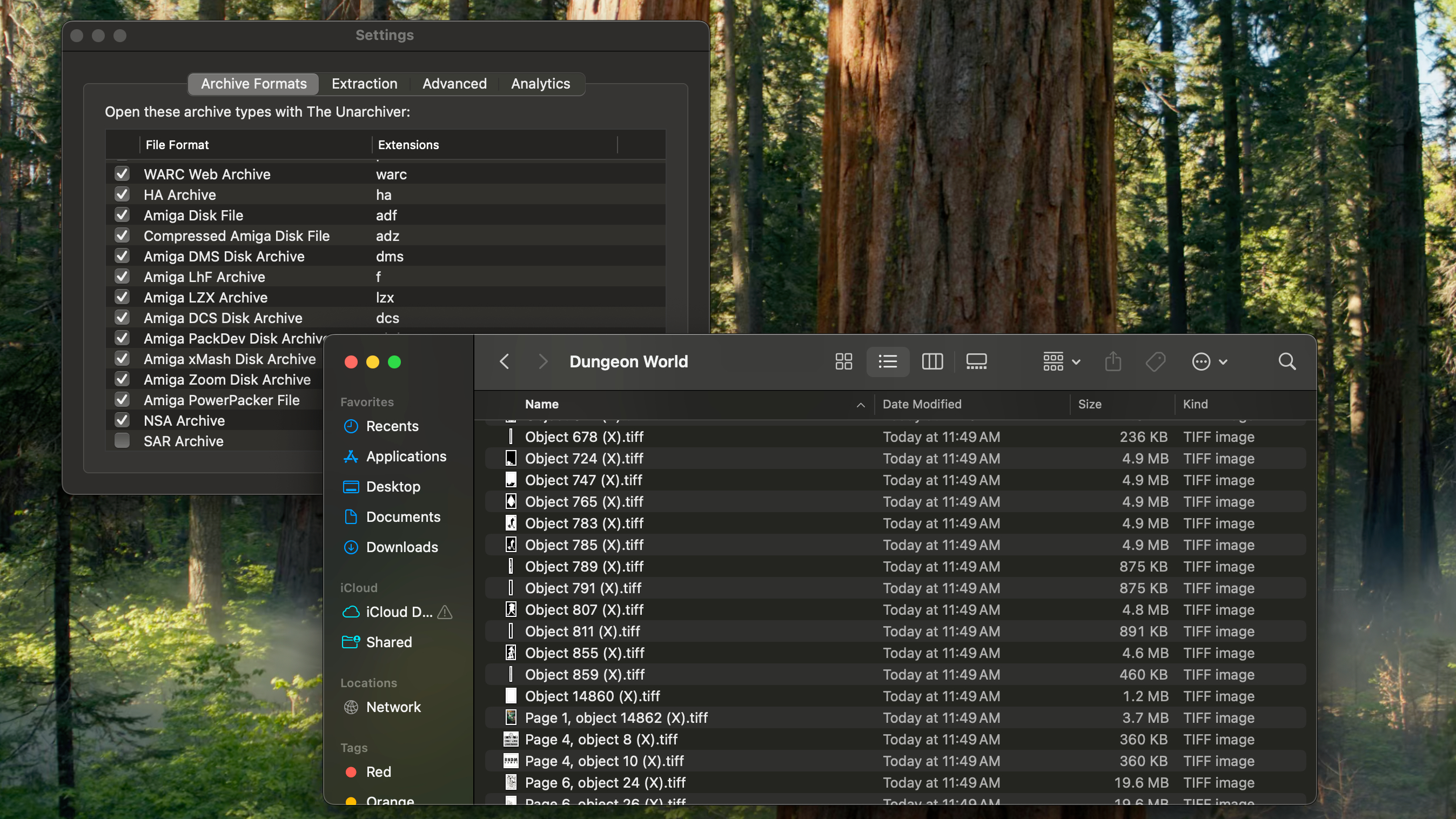Uncheck Amiga LZX Archive format

coord(122,297)
